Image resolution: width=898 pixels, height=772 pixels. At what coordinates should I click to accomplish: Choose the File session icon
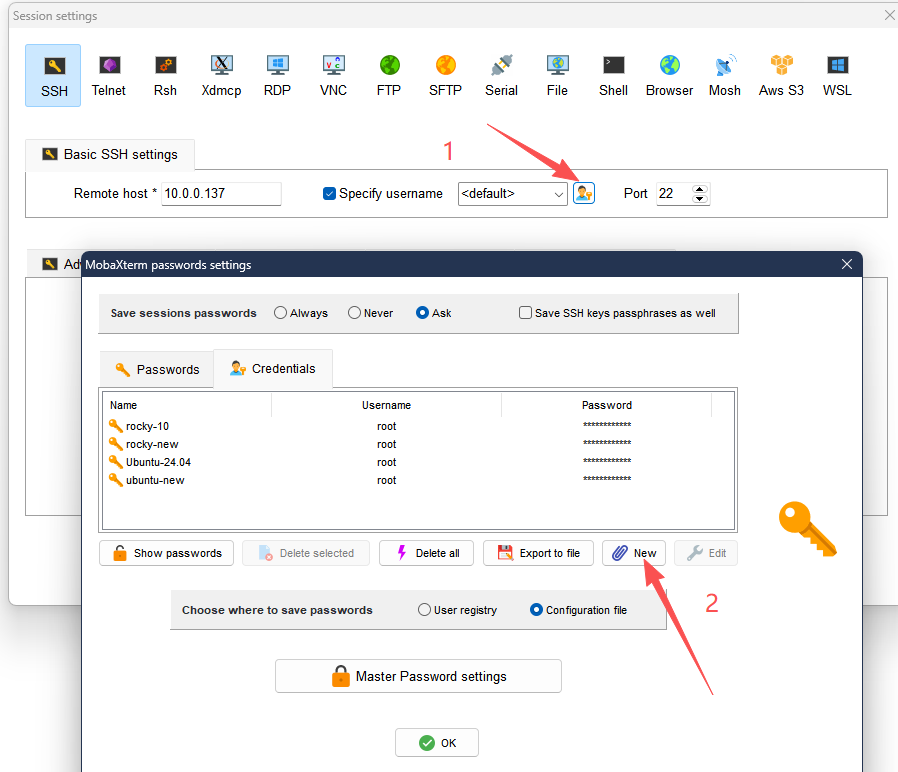pyautogui.click(x=557, y=76)
